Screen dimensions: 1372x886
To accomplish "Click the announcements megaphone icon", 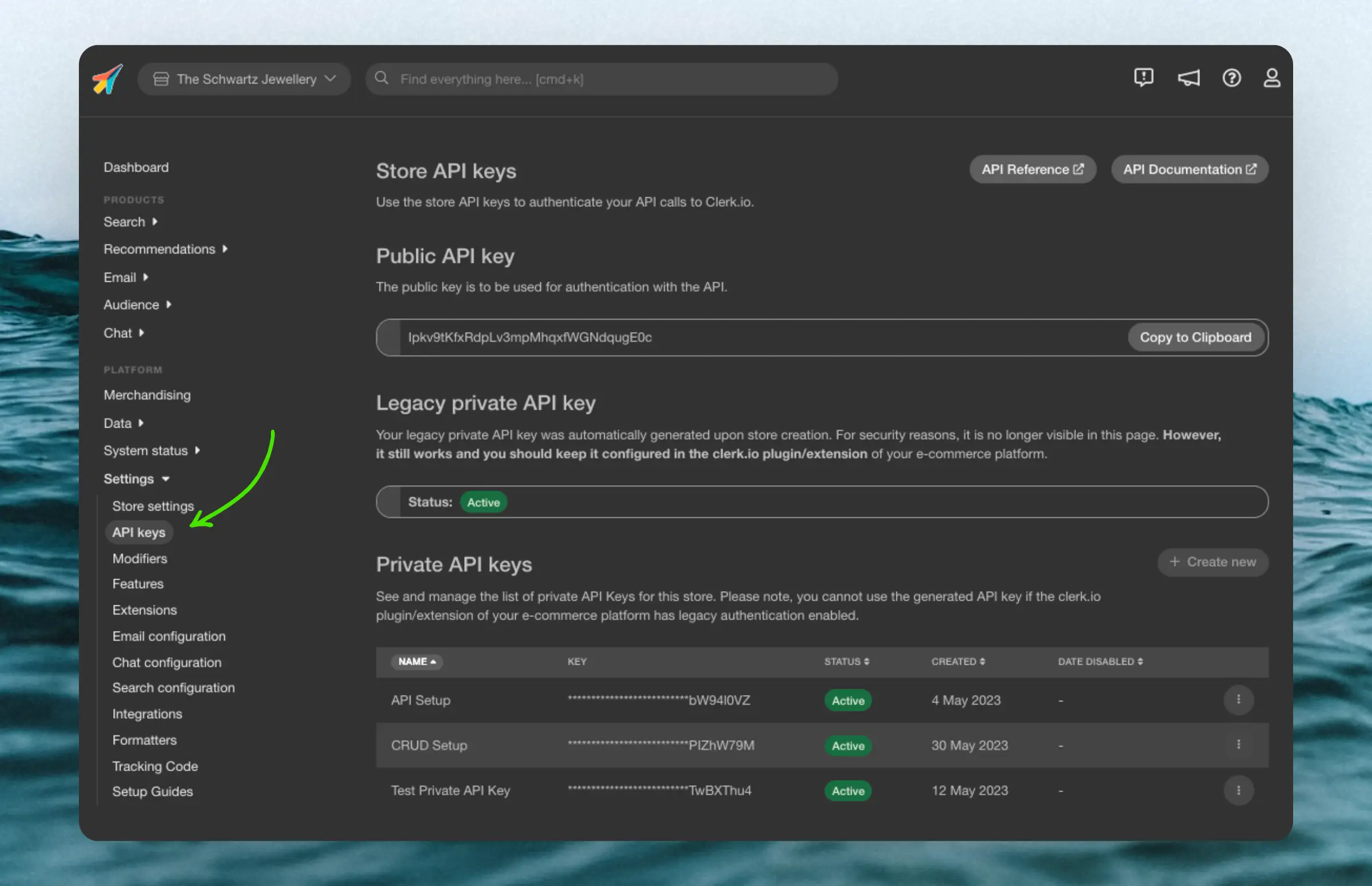I will point(1188,78).
